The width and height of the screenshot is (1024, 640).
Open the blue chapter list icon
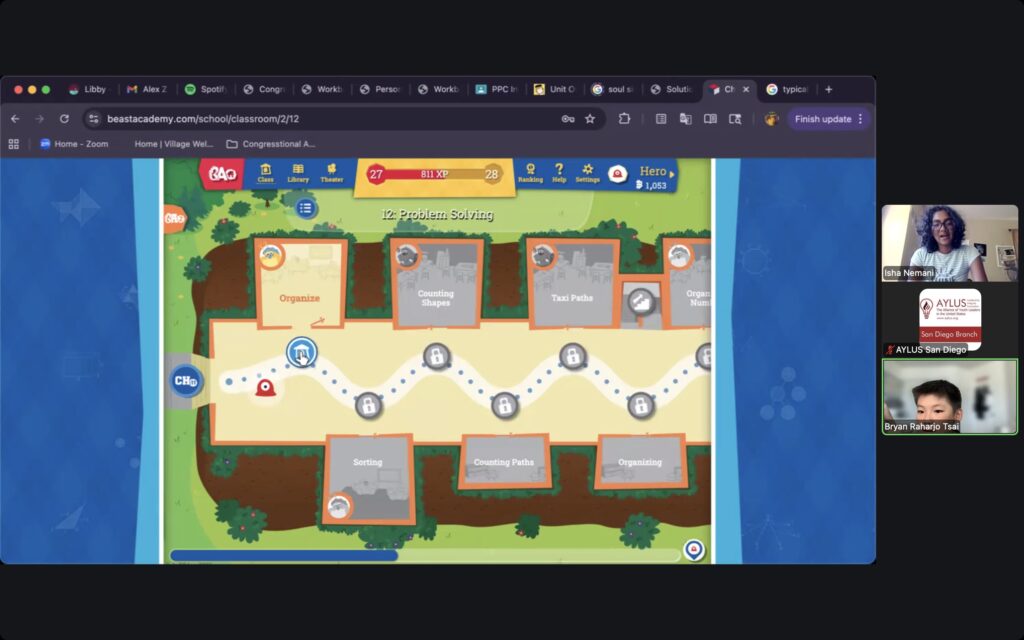click(306, 208)
